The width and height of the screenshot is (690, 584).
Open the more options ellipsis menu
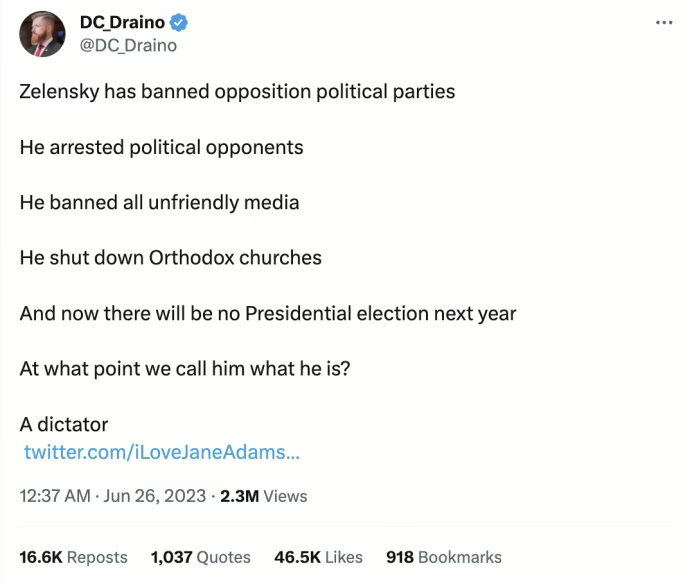[664, 22]
